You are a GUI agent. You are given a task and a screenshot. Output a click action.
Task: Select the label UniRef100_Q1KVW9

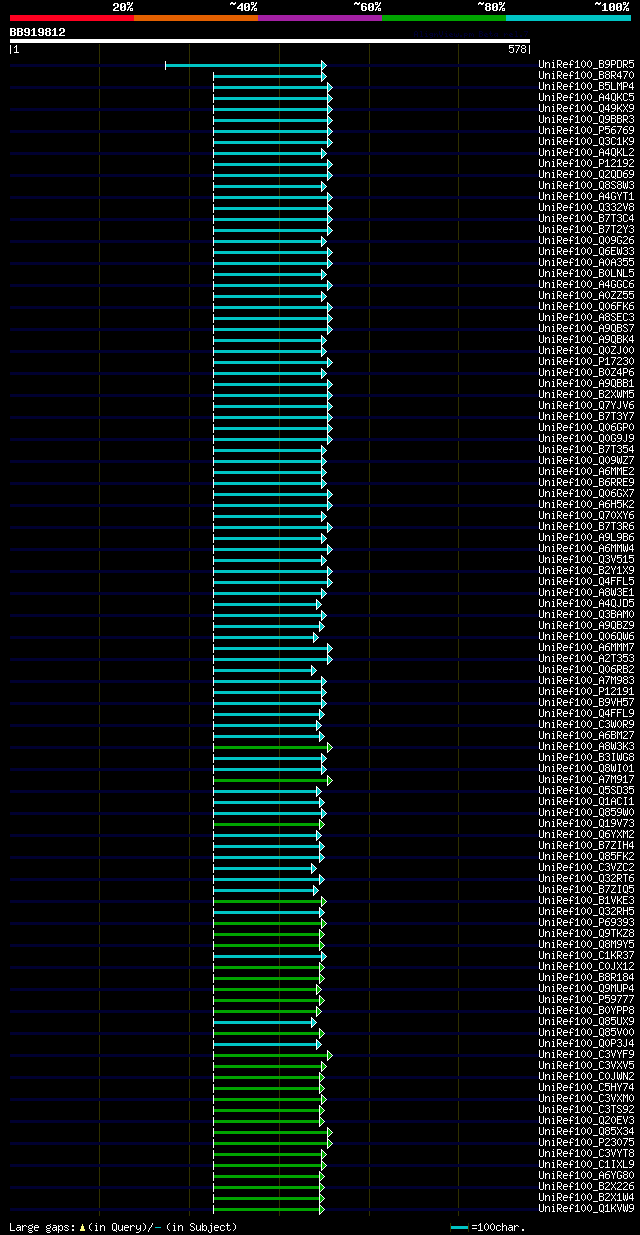[x=586, y=1208]
